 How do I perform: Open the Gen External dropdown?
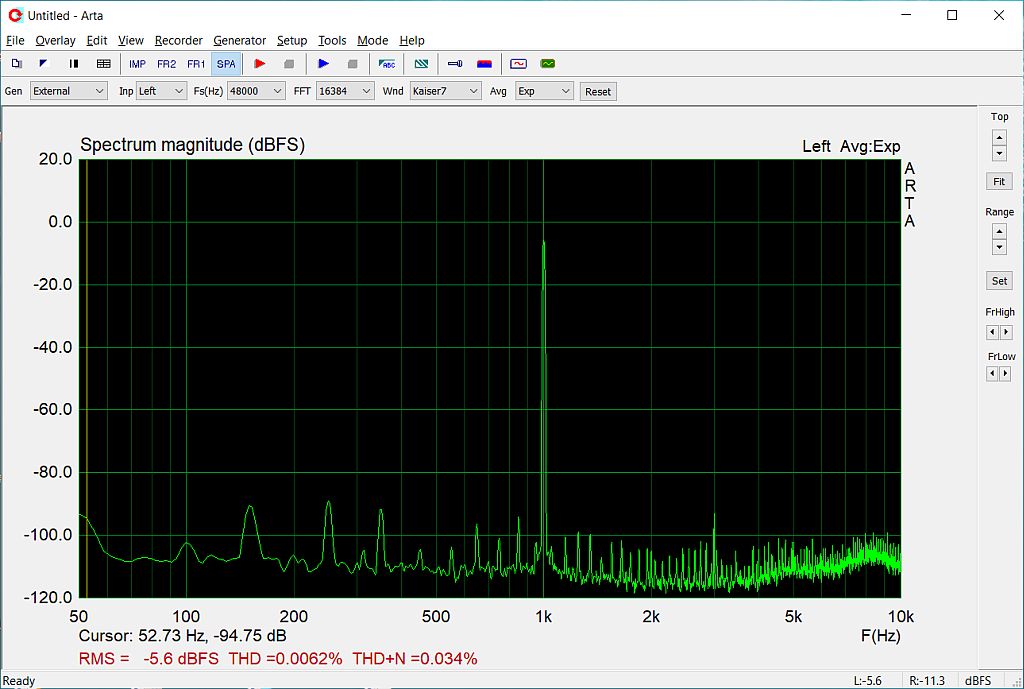point(69,91)
